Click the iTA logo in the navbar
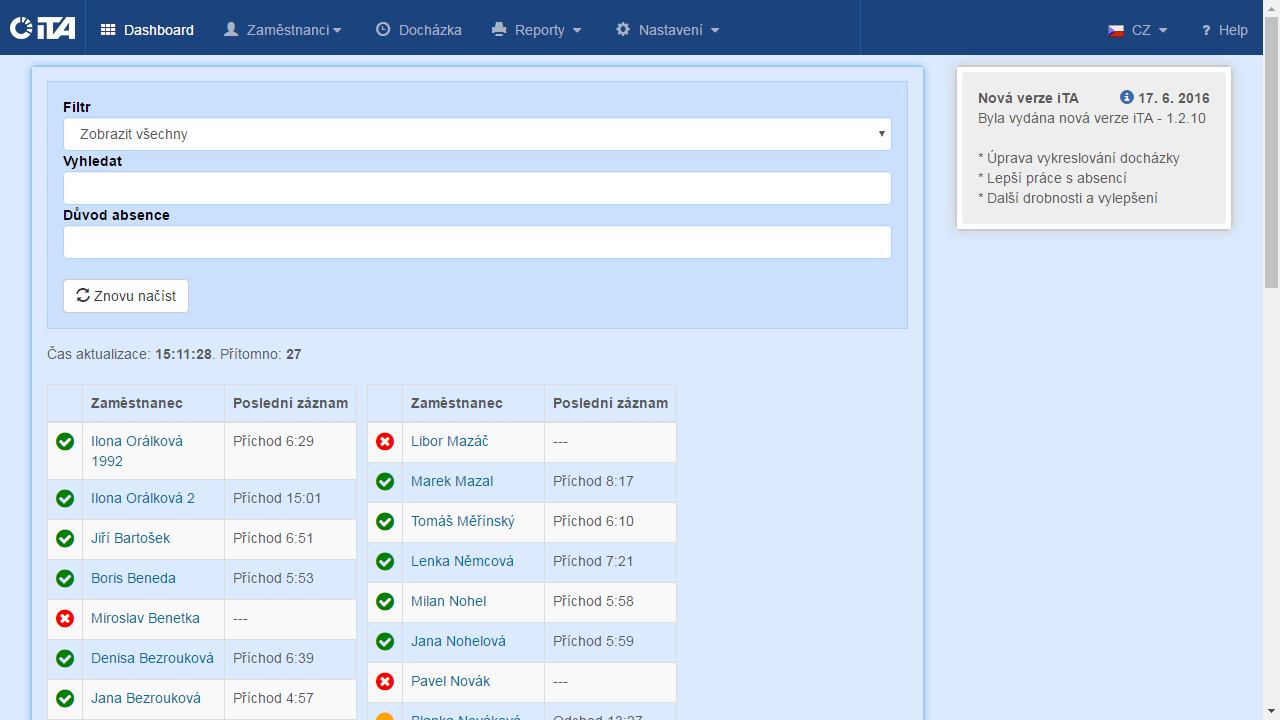Screen dimensions: 1280x720 pyautogui.click(x=42, y=28)
